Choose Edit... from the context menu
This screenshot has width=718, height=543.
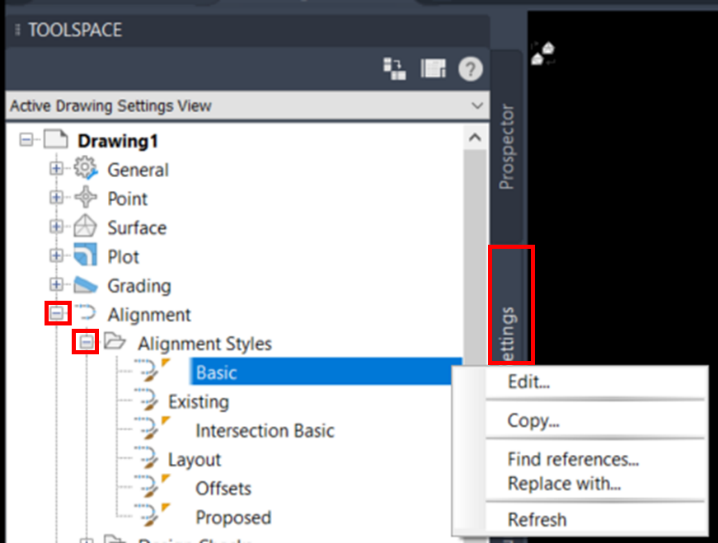pyautogui.click(x=528, y=382)
